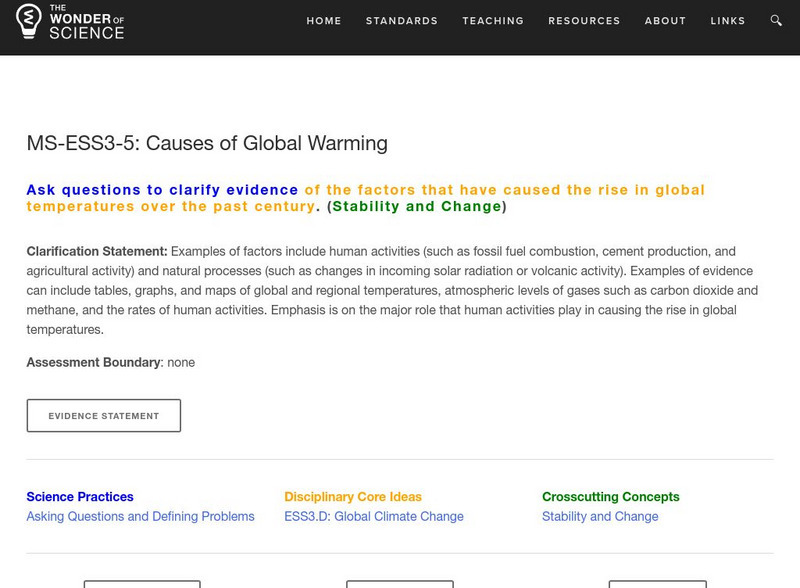Click the Wonder of Science lightbulb logo

(x=30, y=21)
